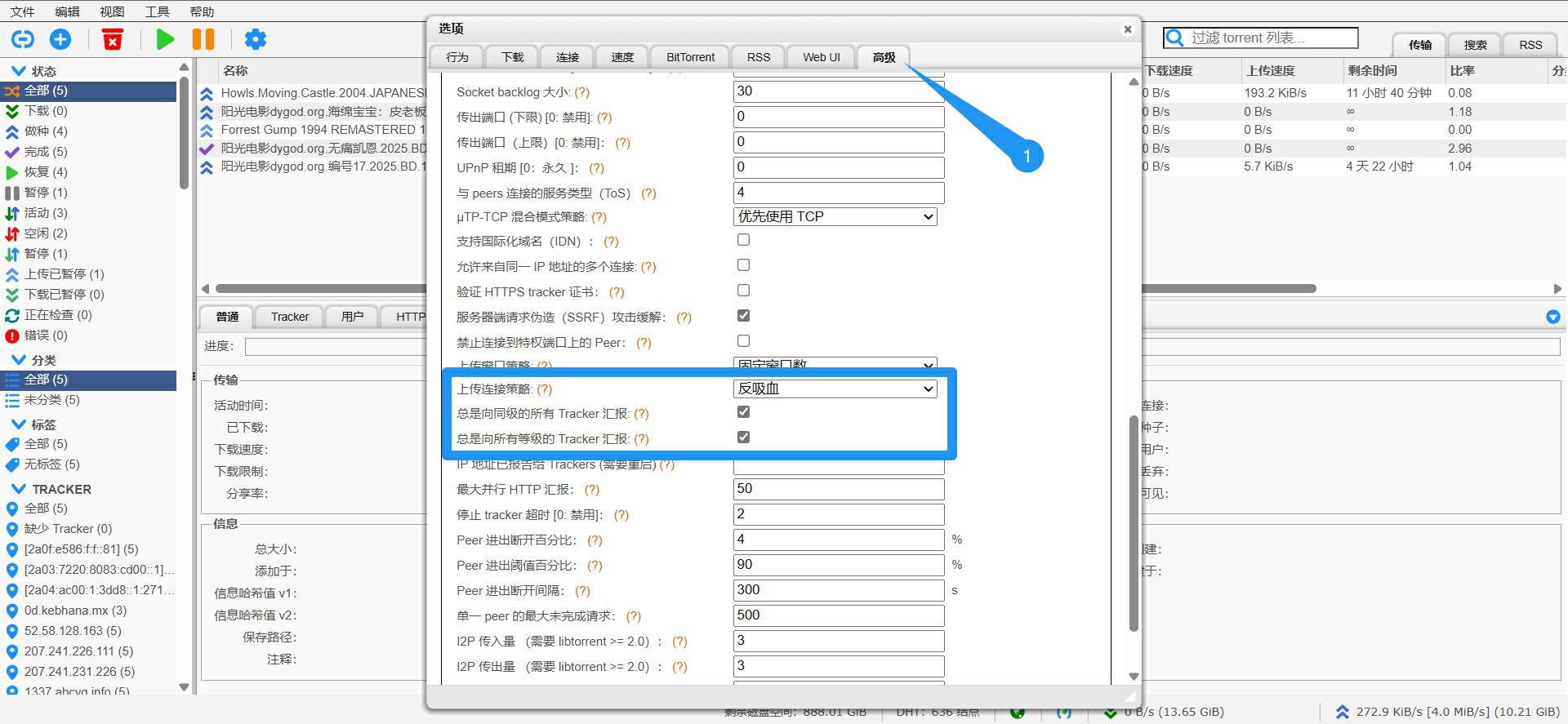
Task: Toggle 验证 HTTPS tracker 证书 checkbox
Action: click(743, 291)
